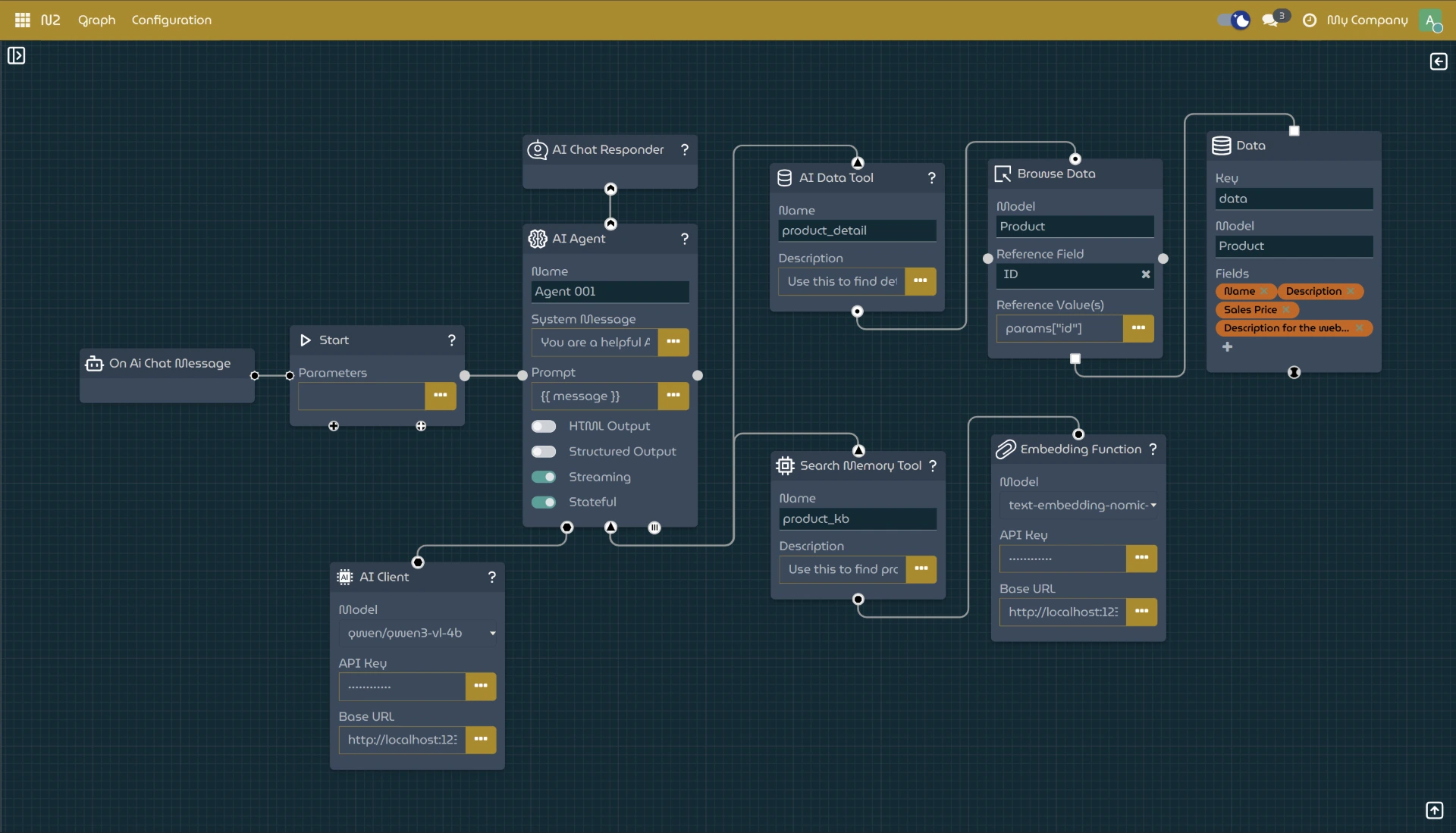This screenshot has width=1456, height=833.
Task: Open the activities clock icon
Action: 1310,20
